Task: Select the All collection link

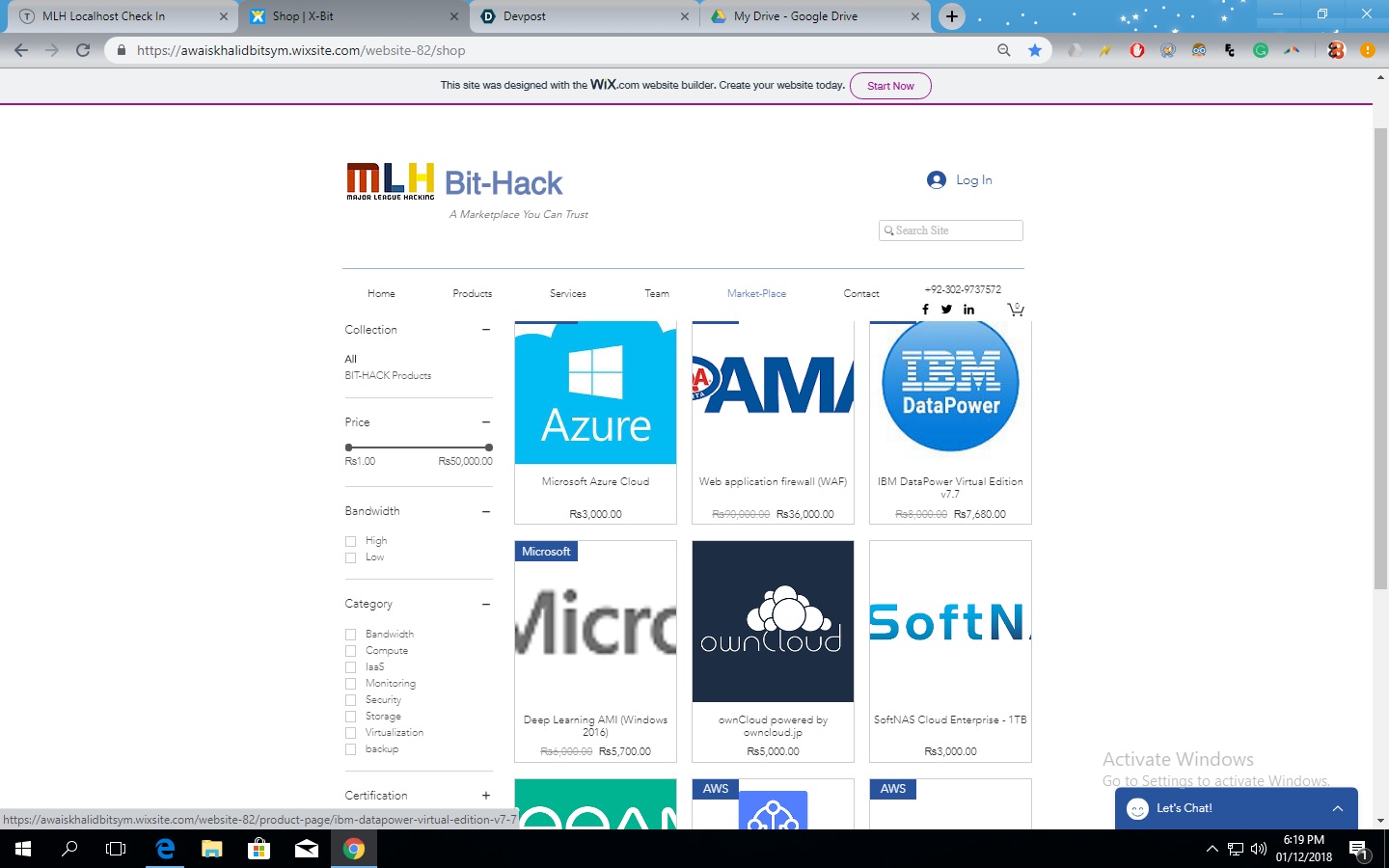Action: pyautogui.click(x=351, y=359)
